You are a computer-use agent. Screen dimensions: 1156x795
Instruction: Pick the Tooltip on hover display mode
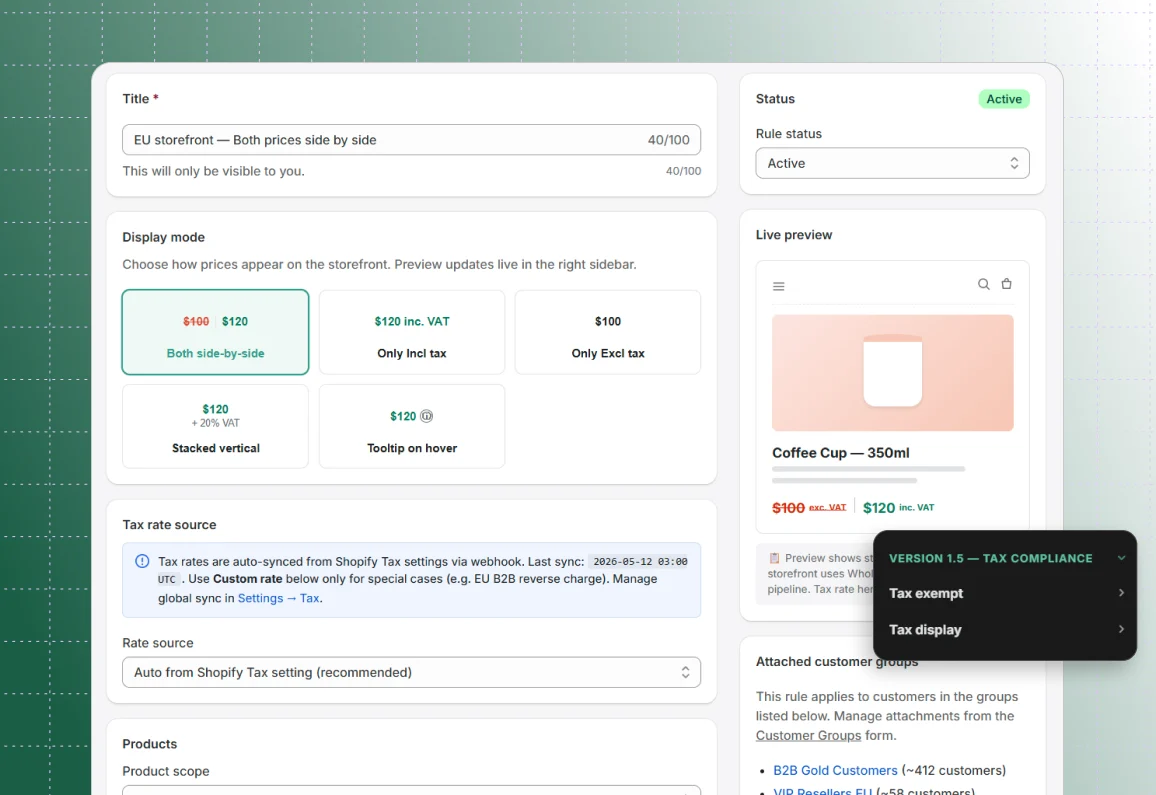pos(411,426)
